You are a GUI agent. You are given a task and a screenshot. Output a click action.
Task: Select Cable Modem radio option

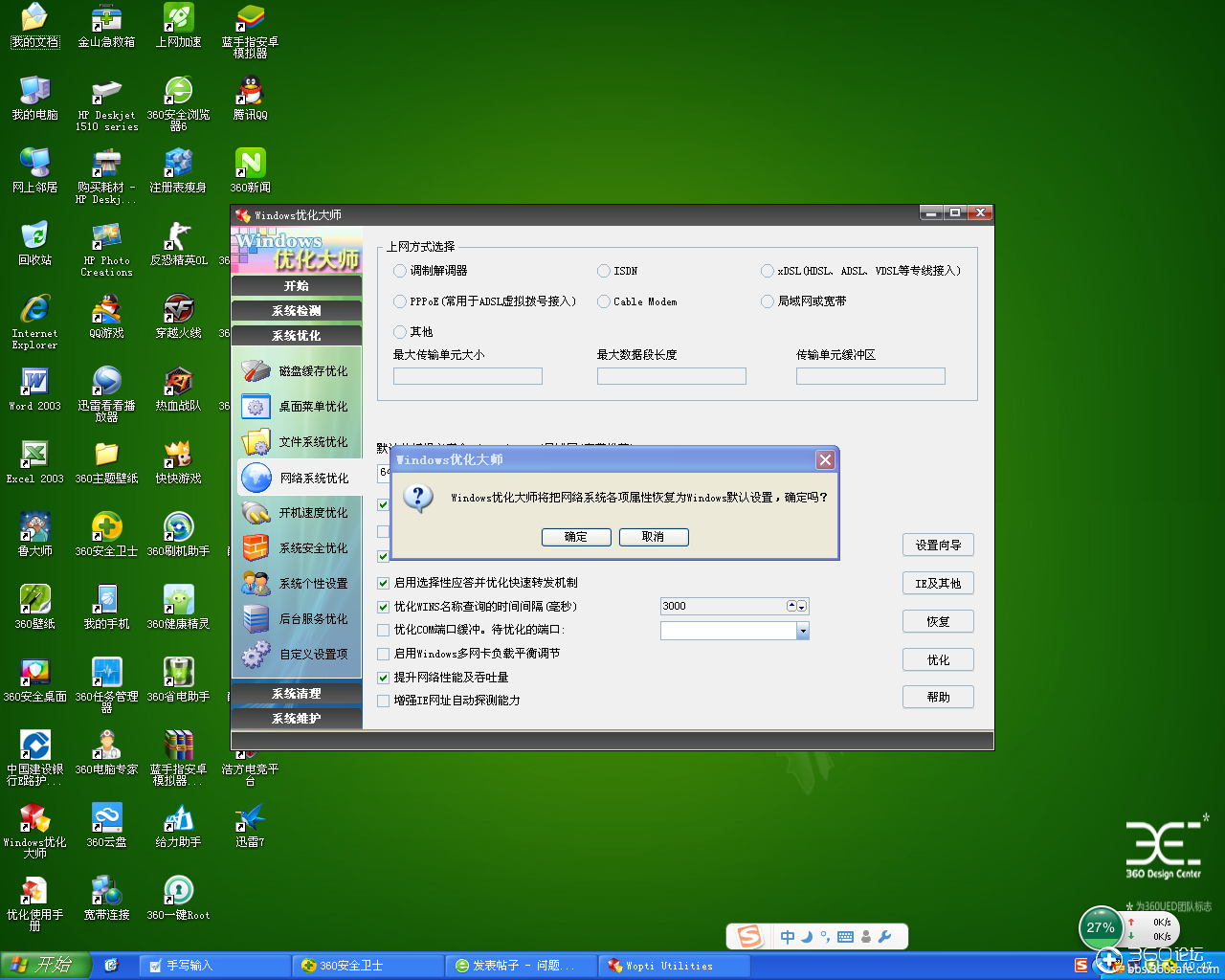(x=604, y=301)
